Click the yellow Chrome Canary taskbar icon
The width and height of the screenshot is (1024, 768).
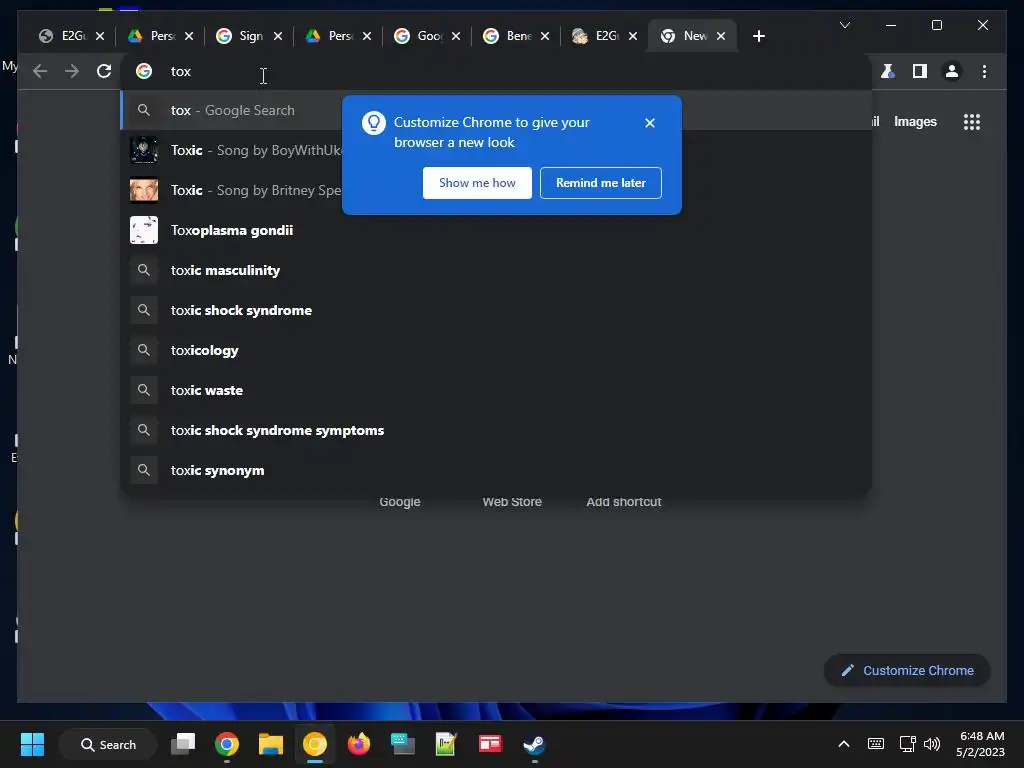coord(315,744)
